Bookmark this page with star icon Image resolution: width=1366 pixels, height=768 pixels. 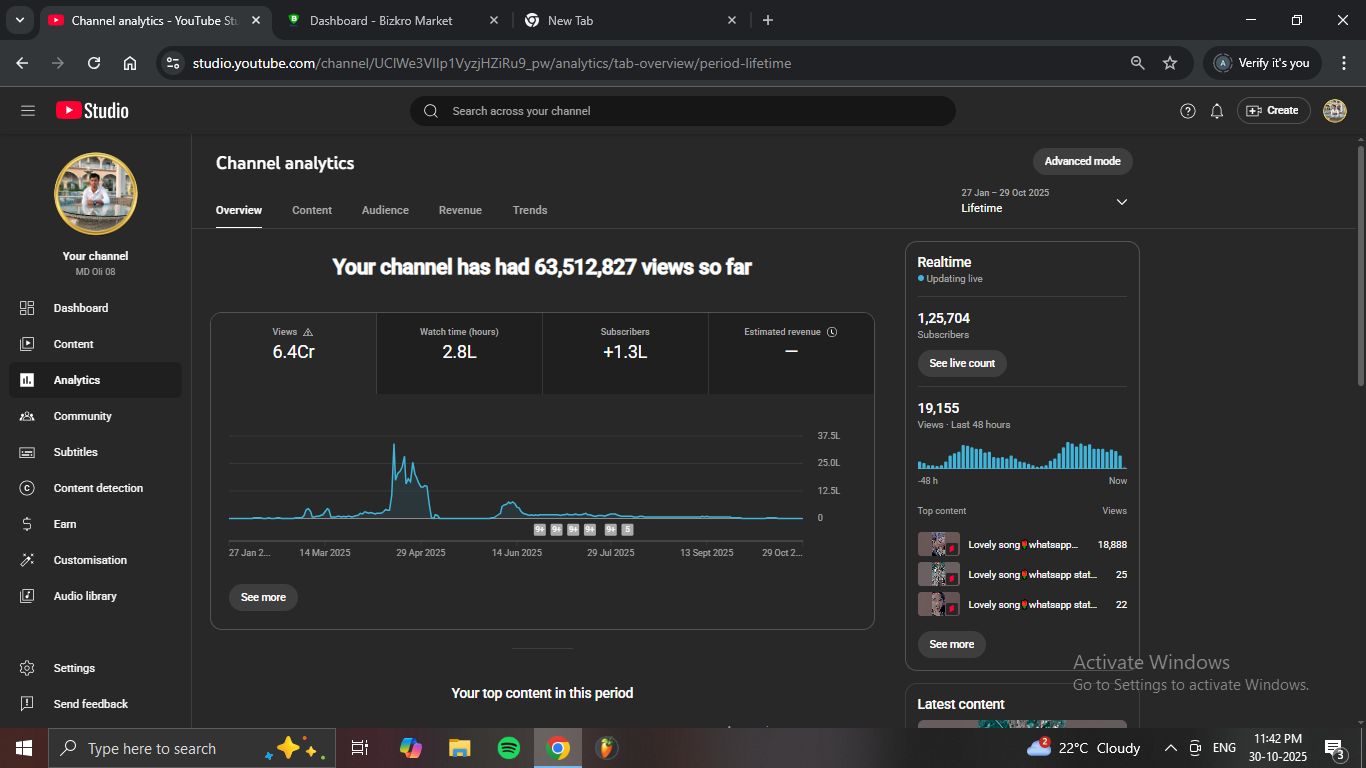click(1169, 63)
